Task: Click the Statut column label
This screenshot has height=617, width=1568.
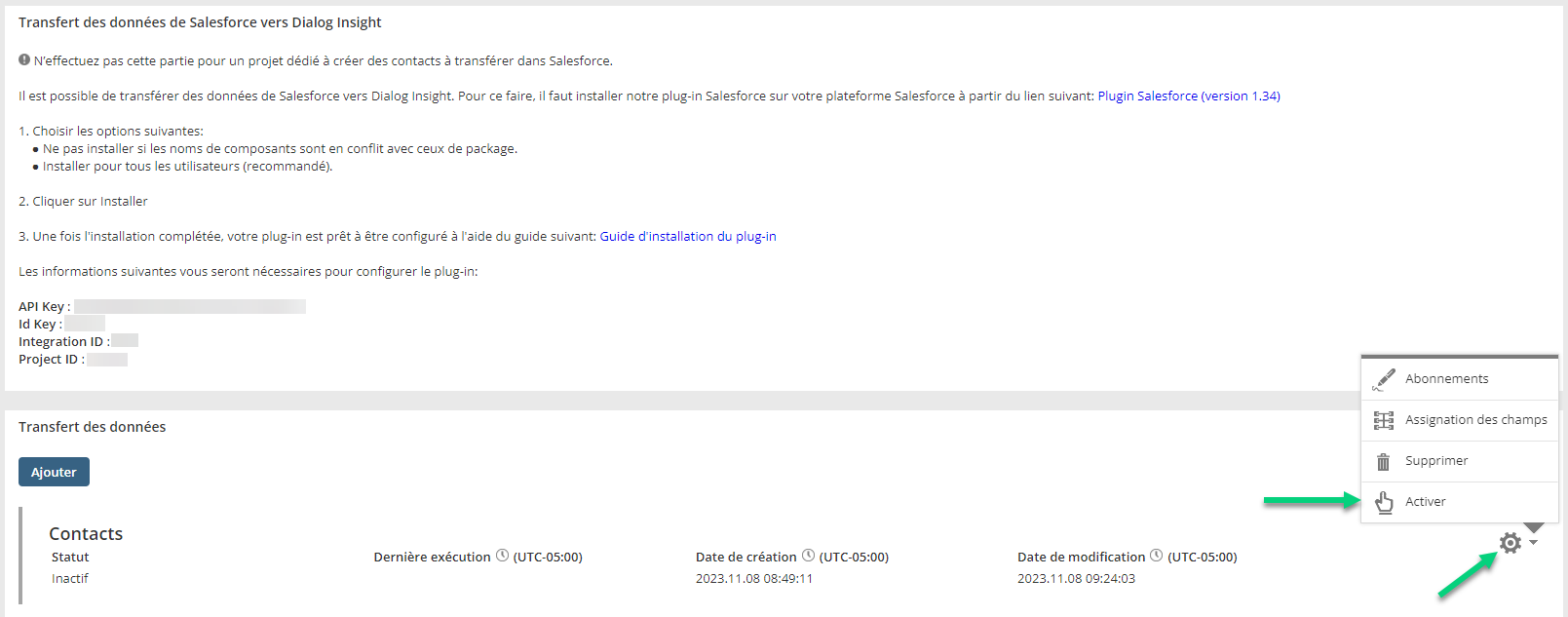Action: (70, 557)
